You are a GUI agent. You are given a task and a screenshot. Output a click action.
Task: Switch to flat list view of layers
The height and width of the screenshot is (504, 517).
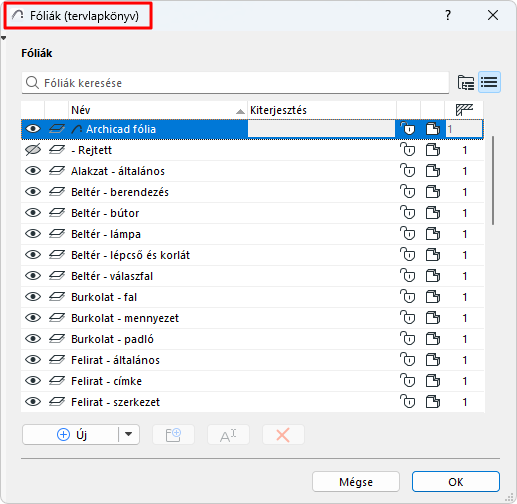489,82
